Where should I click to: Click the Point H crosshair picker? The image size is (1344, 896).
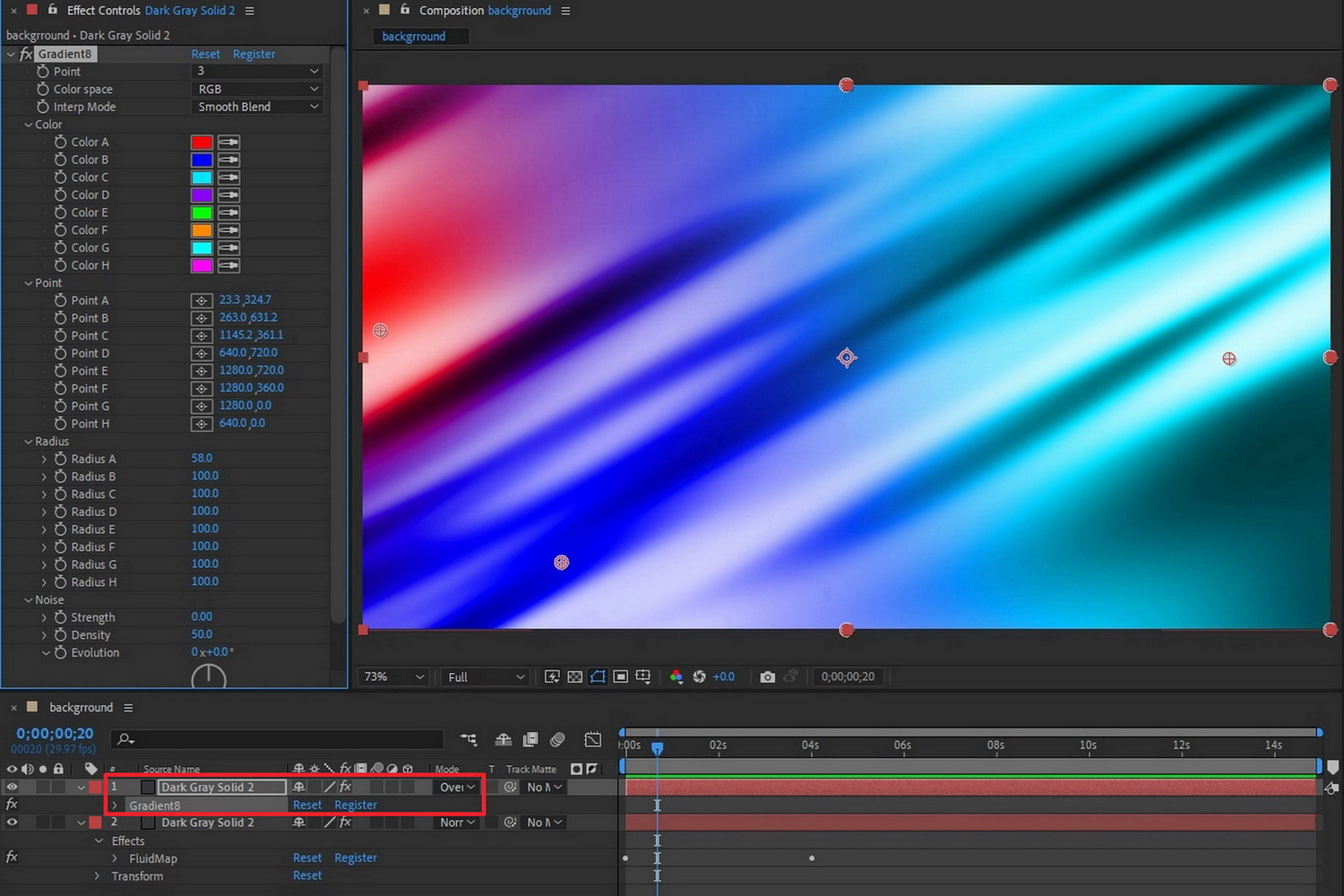(x=202, y=424)
